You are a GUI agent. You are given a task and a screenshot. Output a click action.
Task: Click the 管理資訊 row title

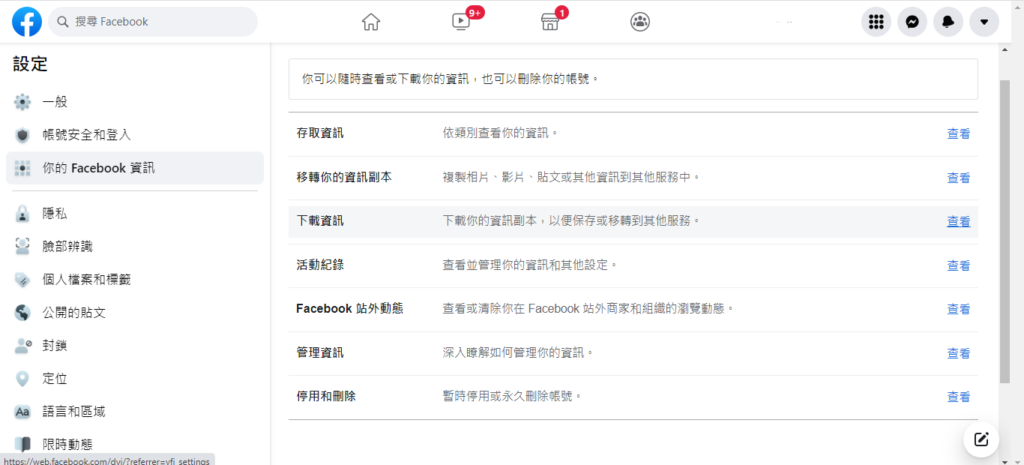[x=320, y=353]
